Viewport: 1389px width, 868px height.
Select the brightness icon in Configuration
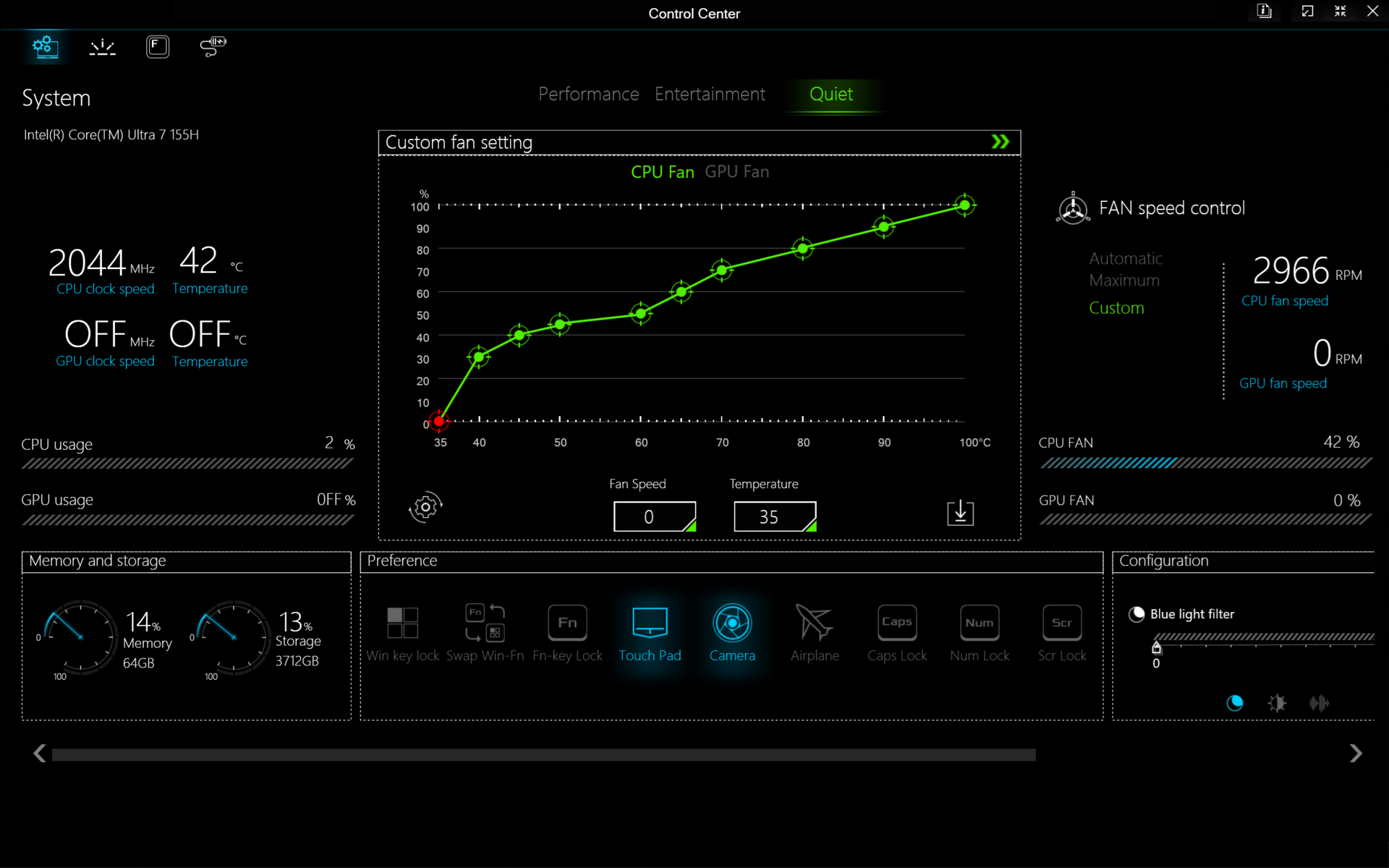[x=1277, y=702]
